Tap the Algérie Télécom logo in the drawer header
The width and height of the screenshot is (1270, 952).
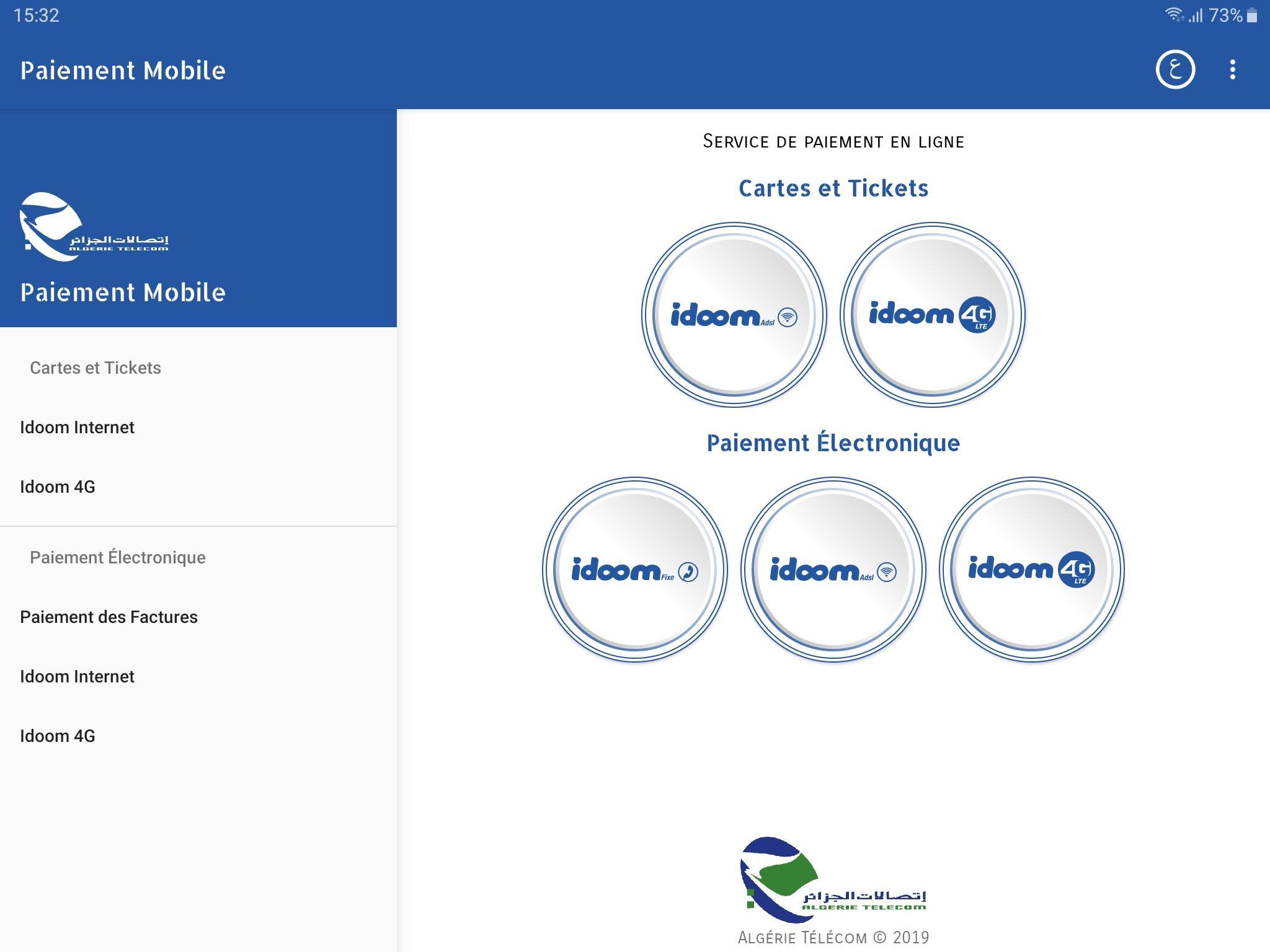[94, 226]
